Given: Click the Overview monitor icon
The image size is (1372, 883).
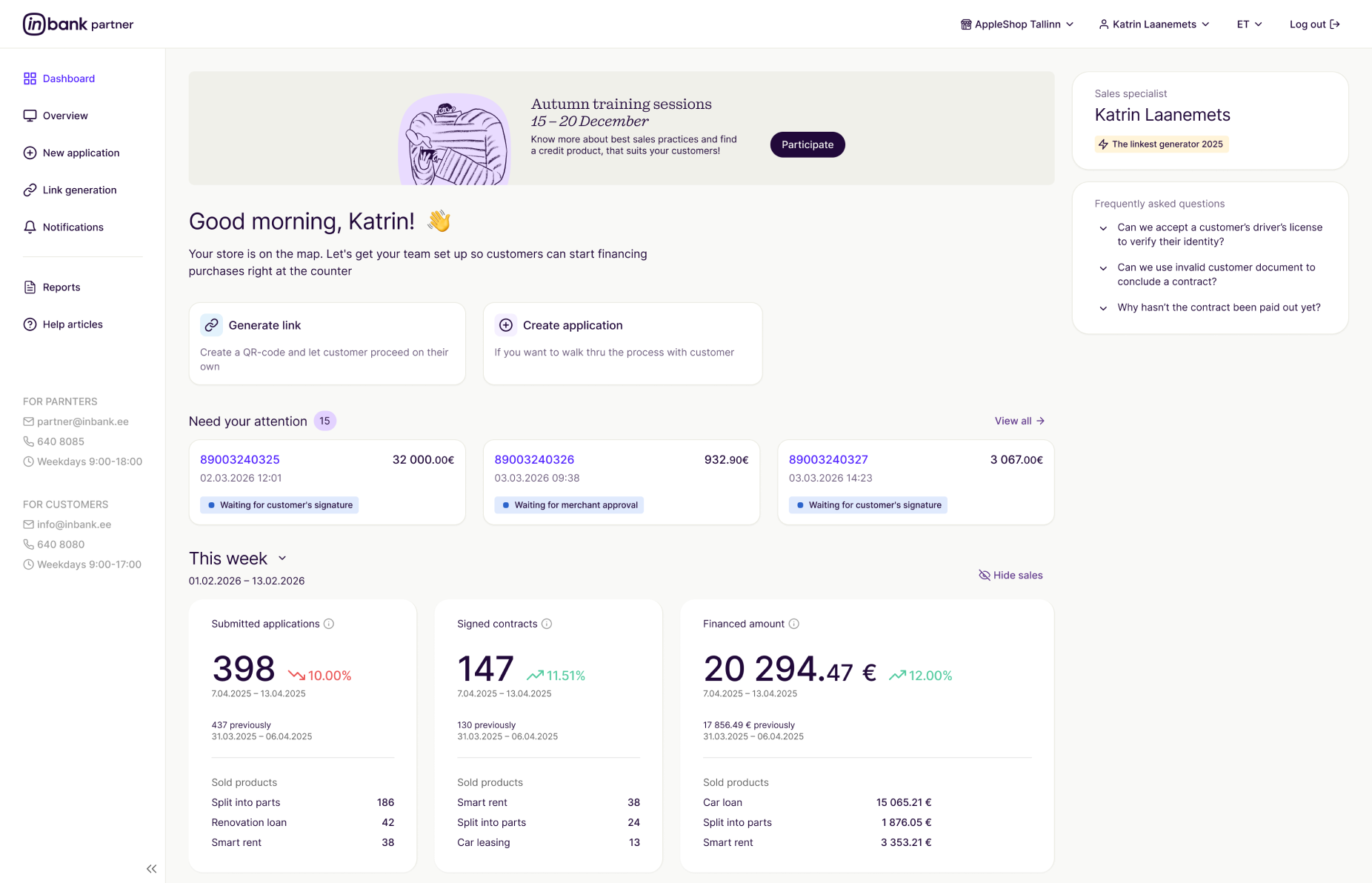Looking at the screenshot, I should pyautogui.click(x=30, y=116).
